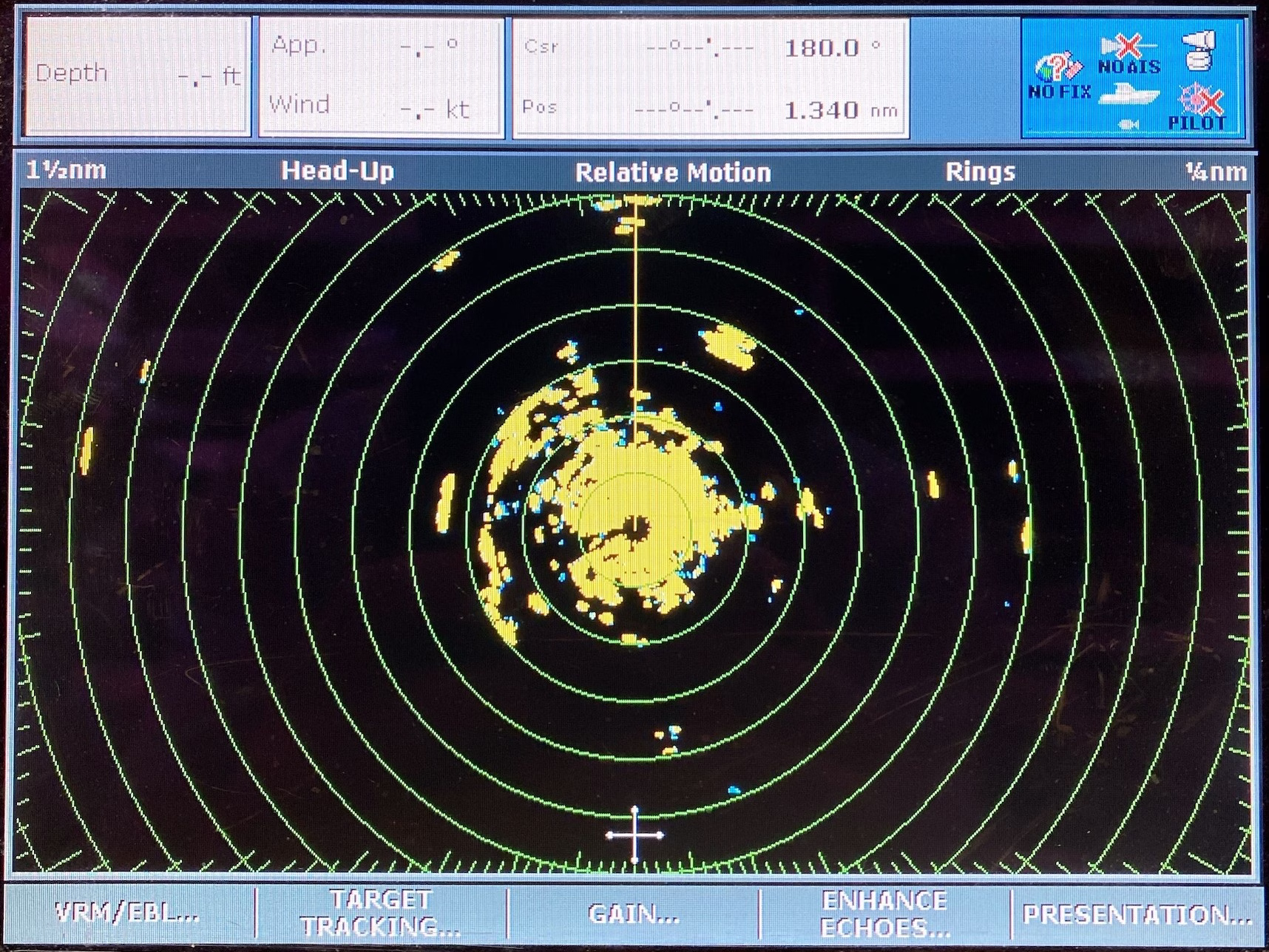Click the boat vessel icon in status panel
Image resolution: width=1269 pixels, height=952 pixels.
pos(1128,95)
